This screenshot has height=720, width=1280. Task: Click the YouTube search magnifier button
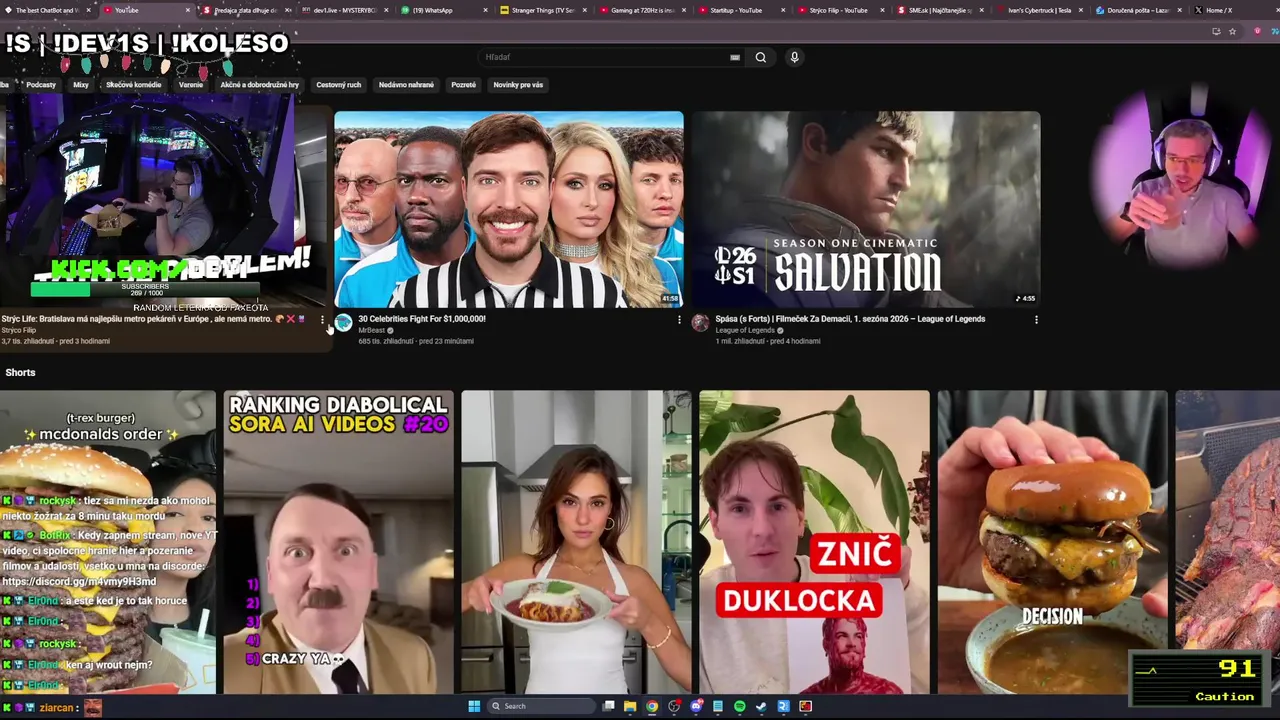[760, 57]
